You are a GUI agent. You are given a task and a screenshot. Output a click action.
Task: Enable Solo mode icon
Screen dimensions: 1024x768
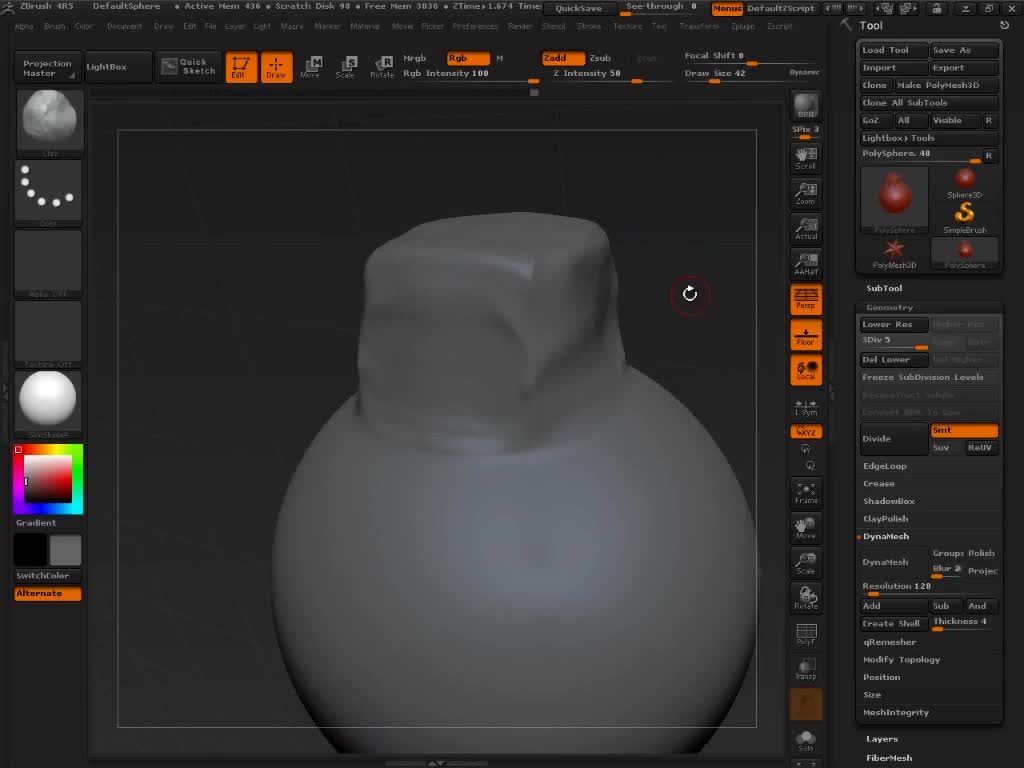806,741
